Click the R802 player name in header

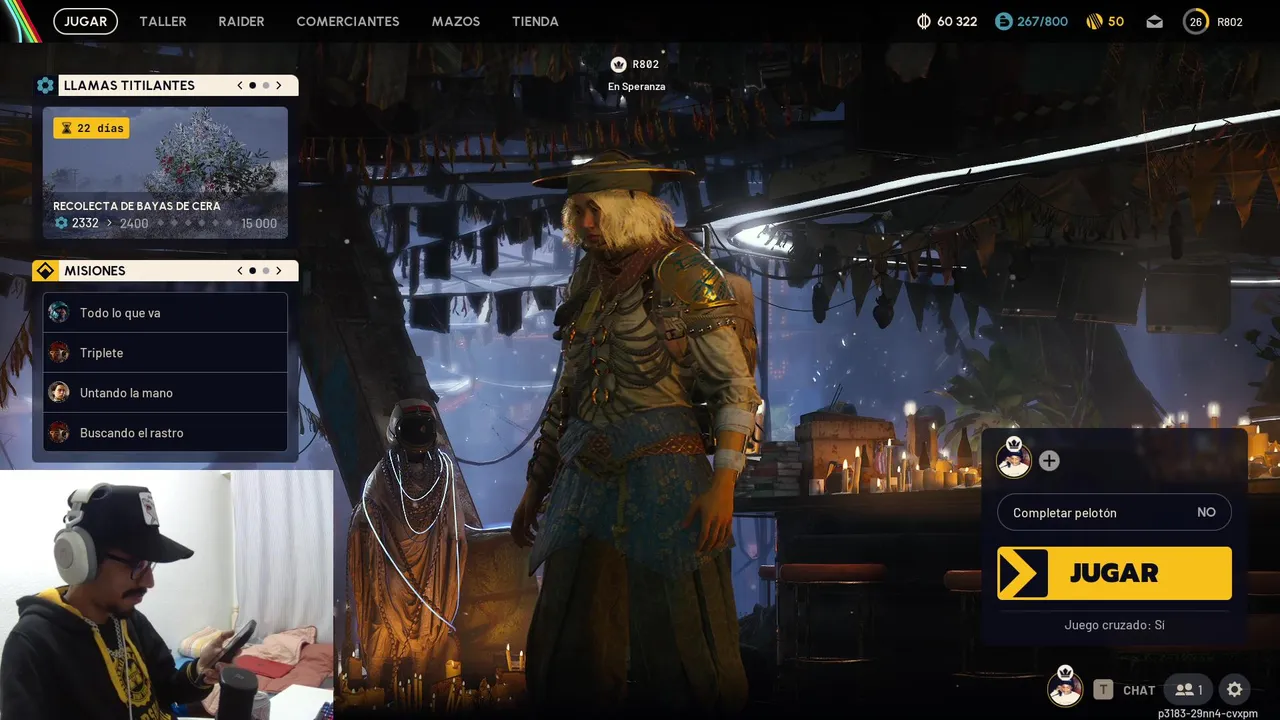pyautogui.click(x=1230, y=22)
